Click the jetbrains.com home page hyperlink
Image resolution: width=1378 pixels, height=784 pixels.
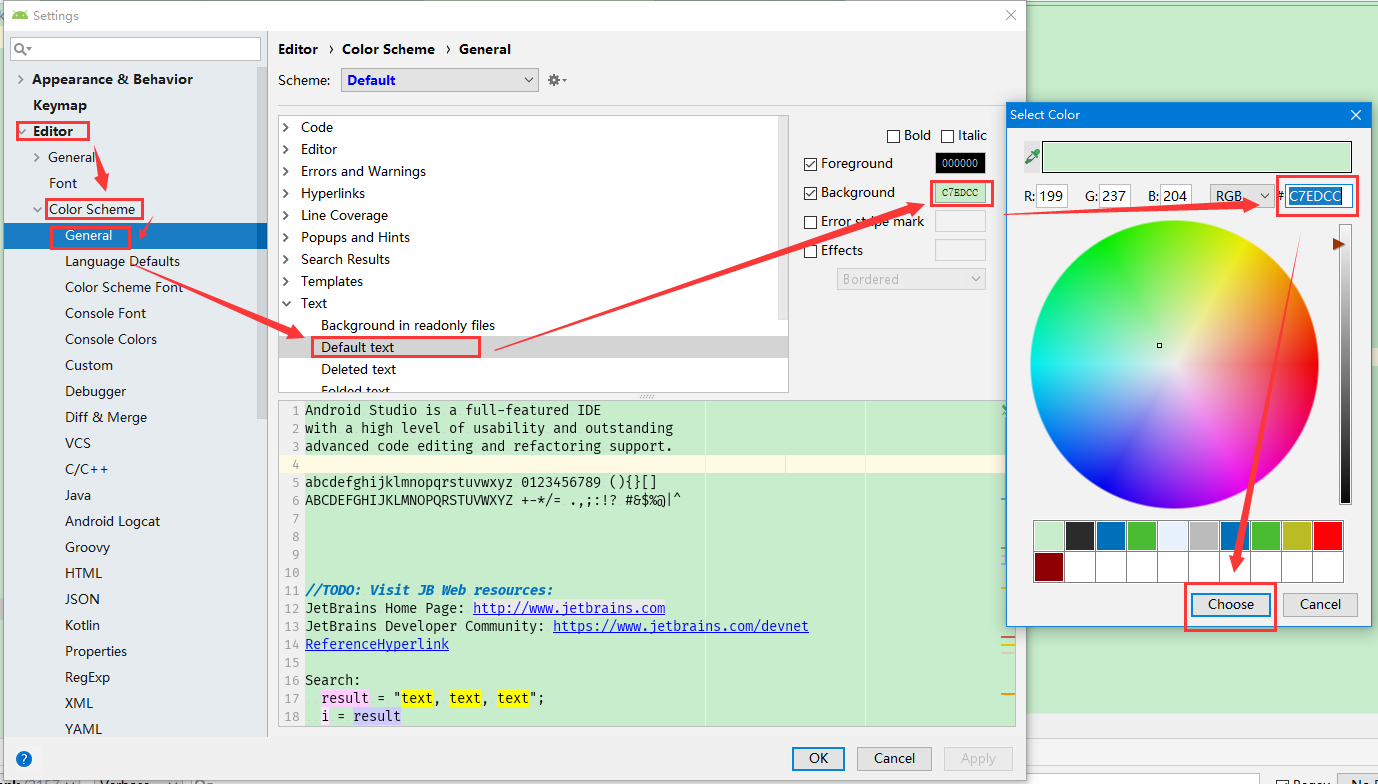point(569,608)
